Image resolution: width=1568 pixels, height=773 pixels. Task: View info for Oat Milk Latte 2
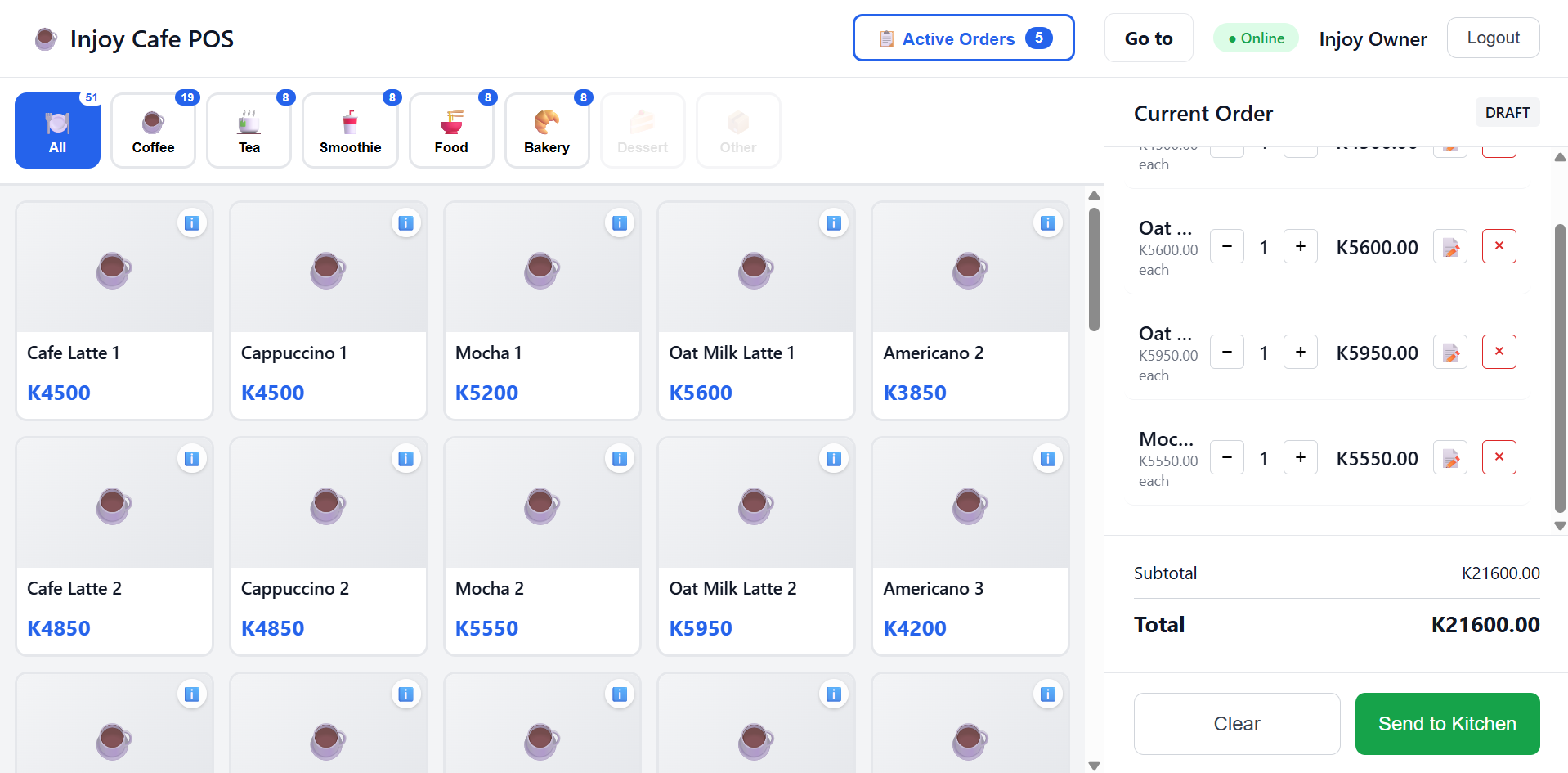click(x=834, y=458)
